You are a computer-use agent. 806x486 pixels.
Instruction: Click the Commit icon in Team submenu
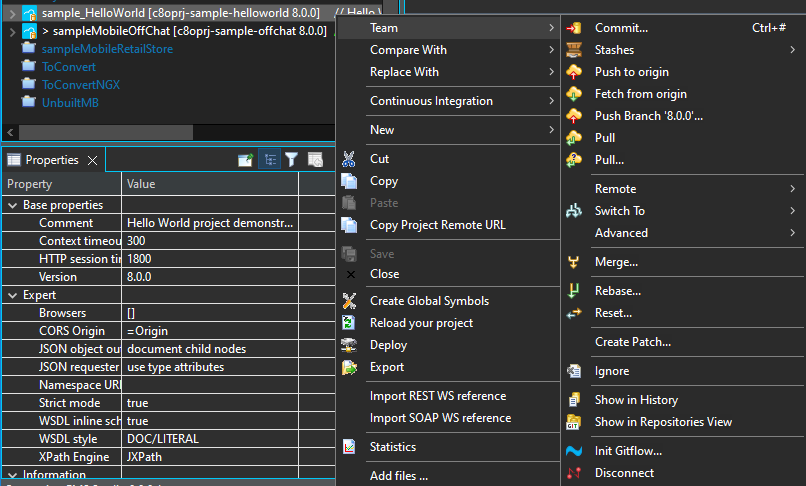point(574,28)
